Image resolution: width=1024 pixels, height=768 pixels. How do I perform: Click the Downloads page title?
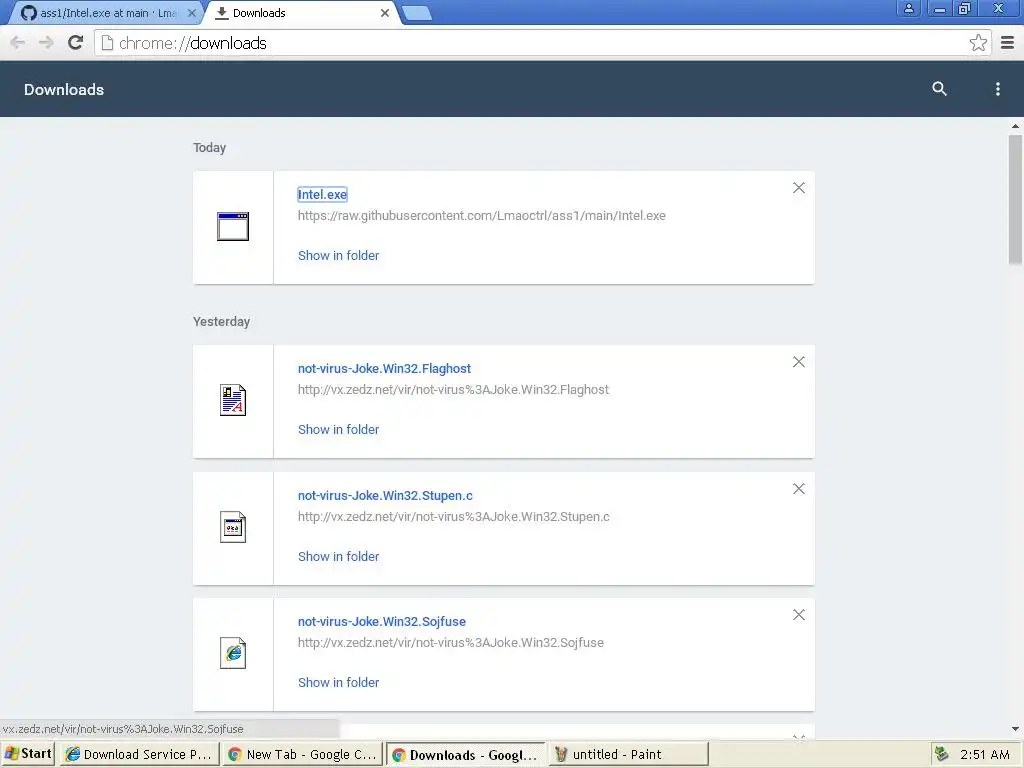pyautogui.click(x=64, y=89)
